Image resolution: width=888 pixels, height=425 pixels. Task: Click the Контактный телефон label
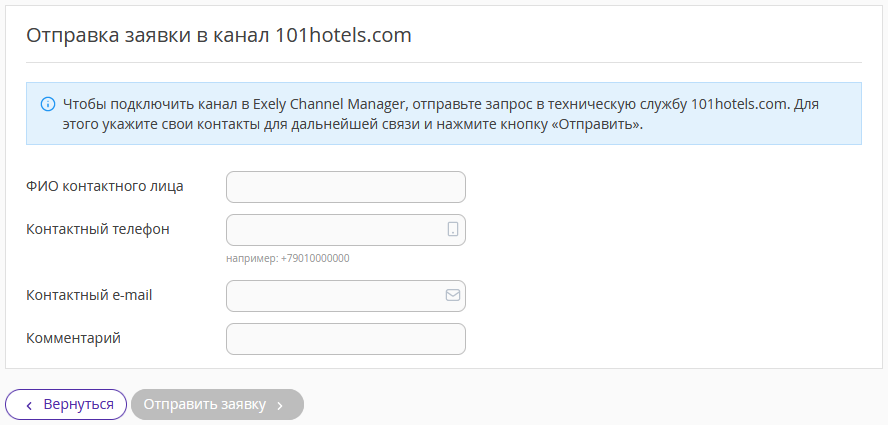coord(98,229)
